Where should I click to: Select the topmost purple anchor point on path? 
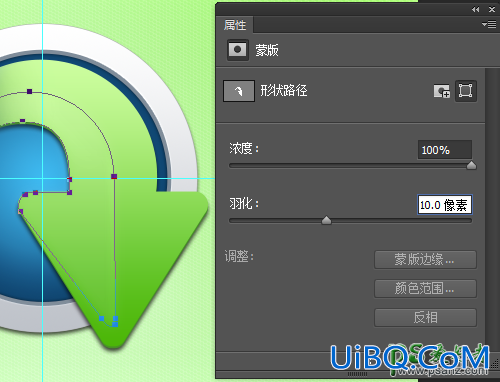(x=29, y=91)
